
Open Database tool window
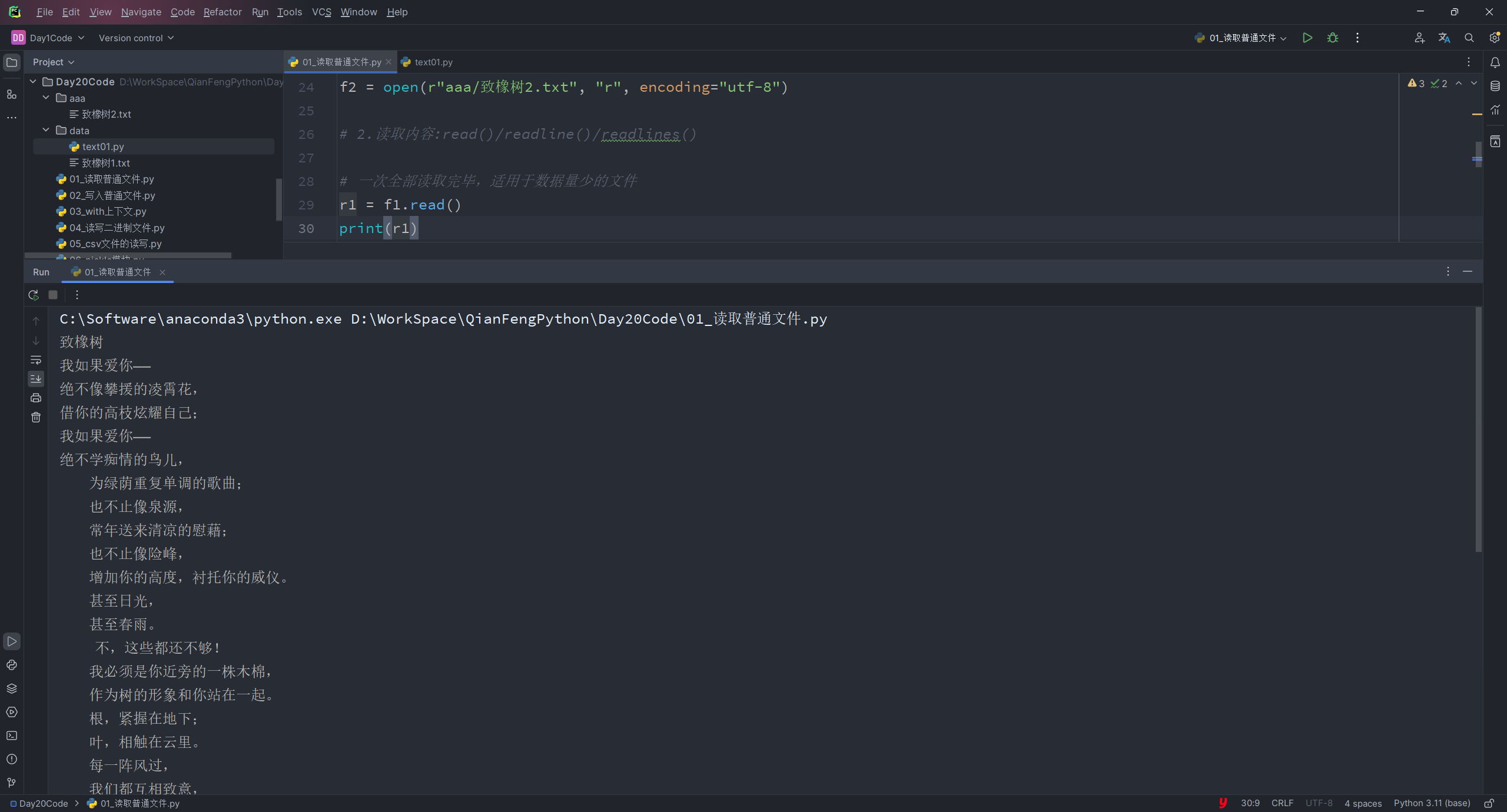point(1495,86)
